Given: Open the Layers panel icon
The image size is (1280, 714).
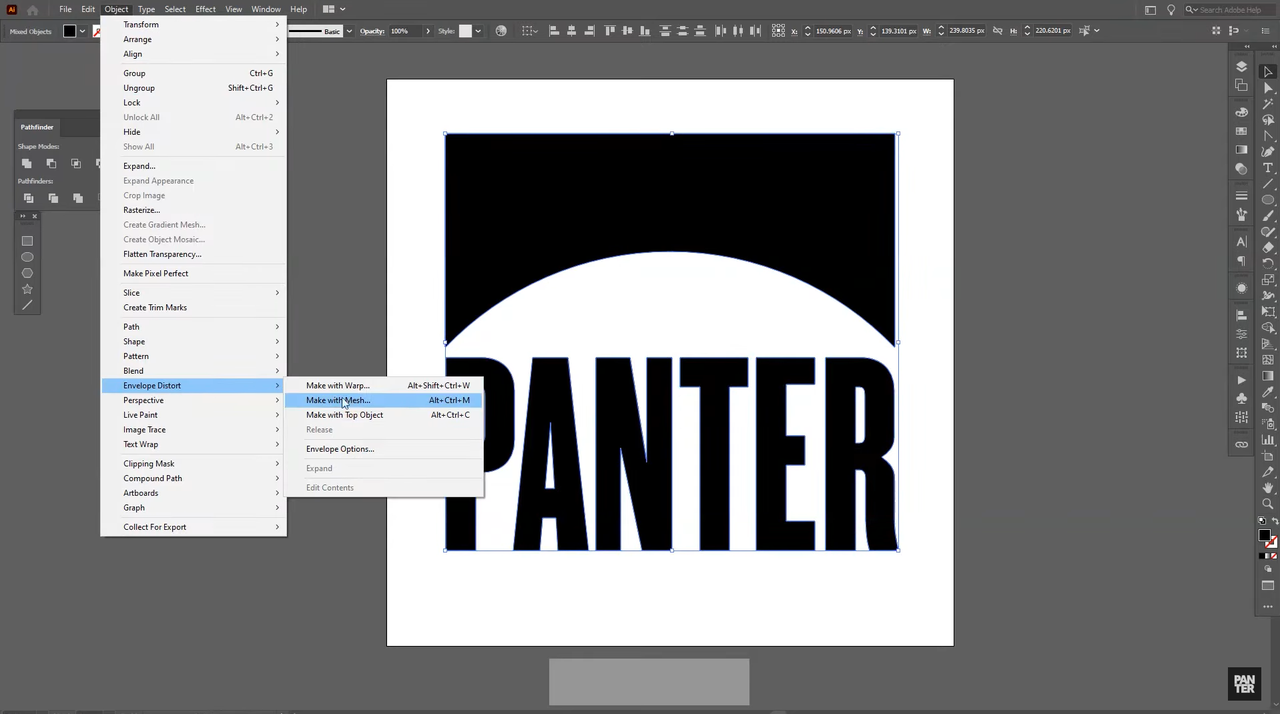Looking at the screenshot, I should coord(1241,67).
